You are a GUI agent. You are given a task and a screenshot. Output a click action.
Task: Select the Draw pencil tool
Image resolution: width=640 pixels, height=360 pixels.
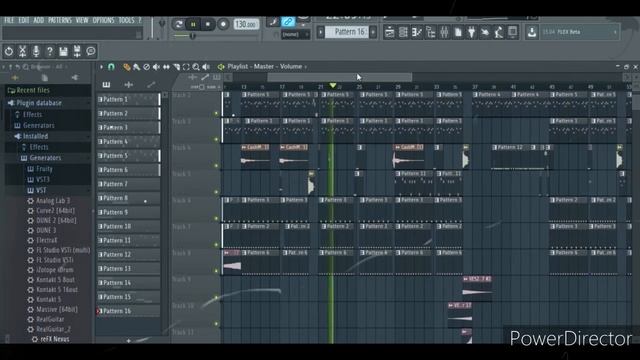coord(127,67)
